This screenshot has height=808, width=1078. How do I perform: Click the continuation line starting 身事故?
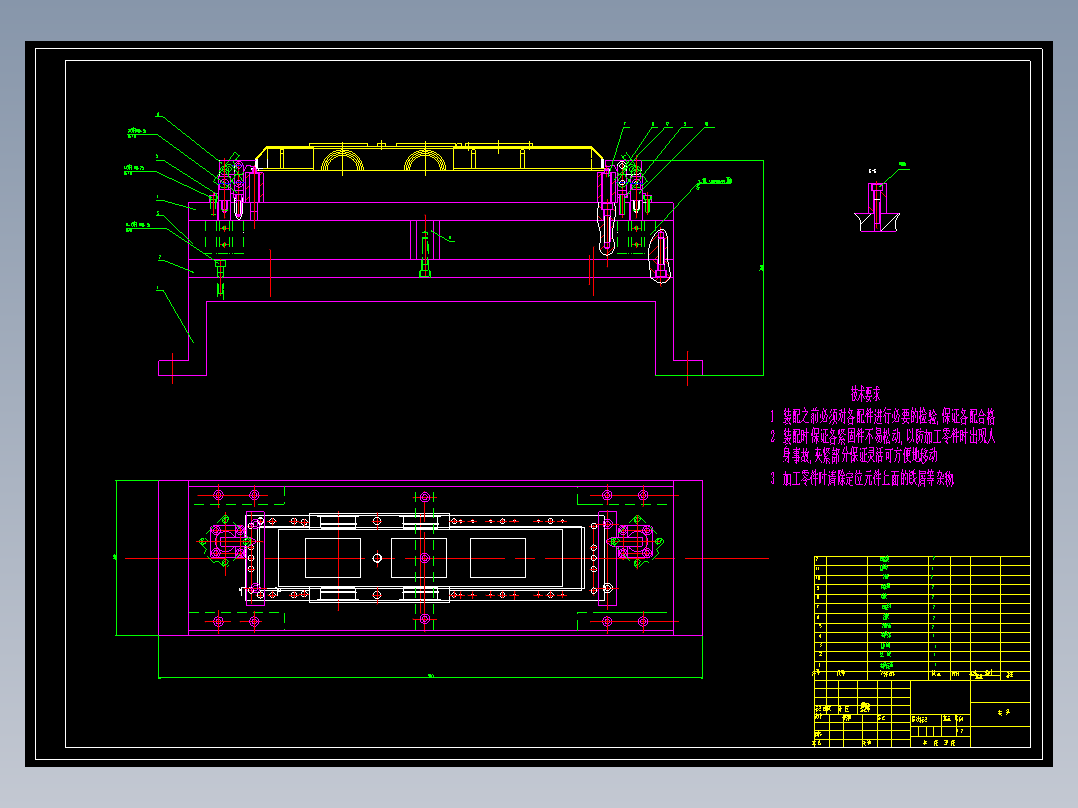pos(860,455)
